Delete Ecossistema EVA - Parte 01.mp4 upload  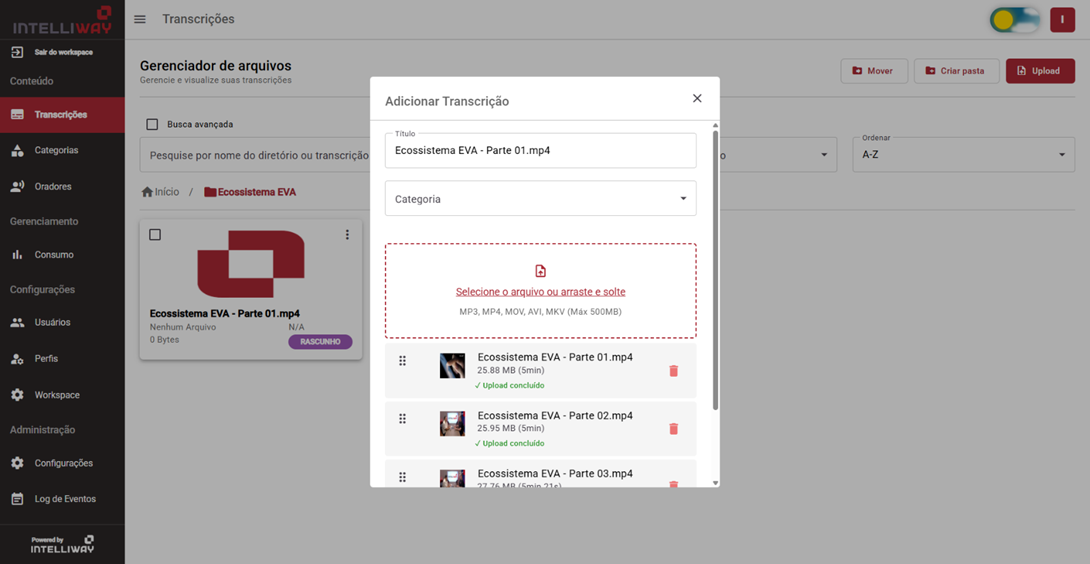point(673,371)
